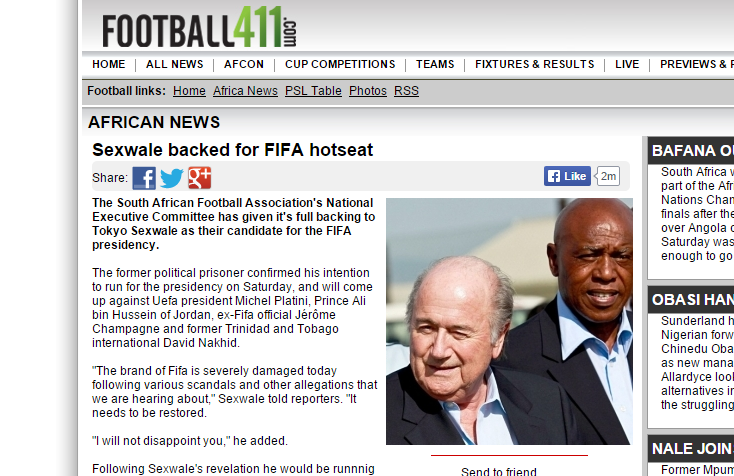This screenshot has height=476, width=734.
Task: Share article via Twitter bird icon
Action: click(x=172, y=178)
